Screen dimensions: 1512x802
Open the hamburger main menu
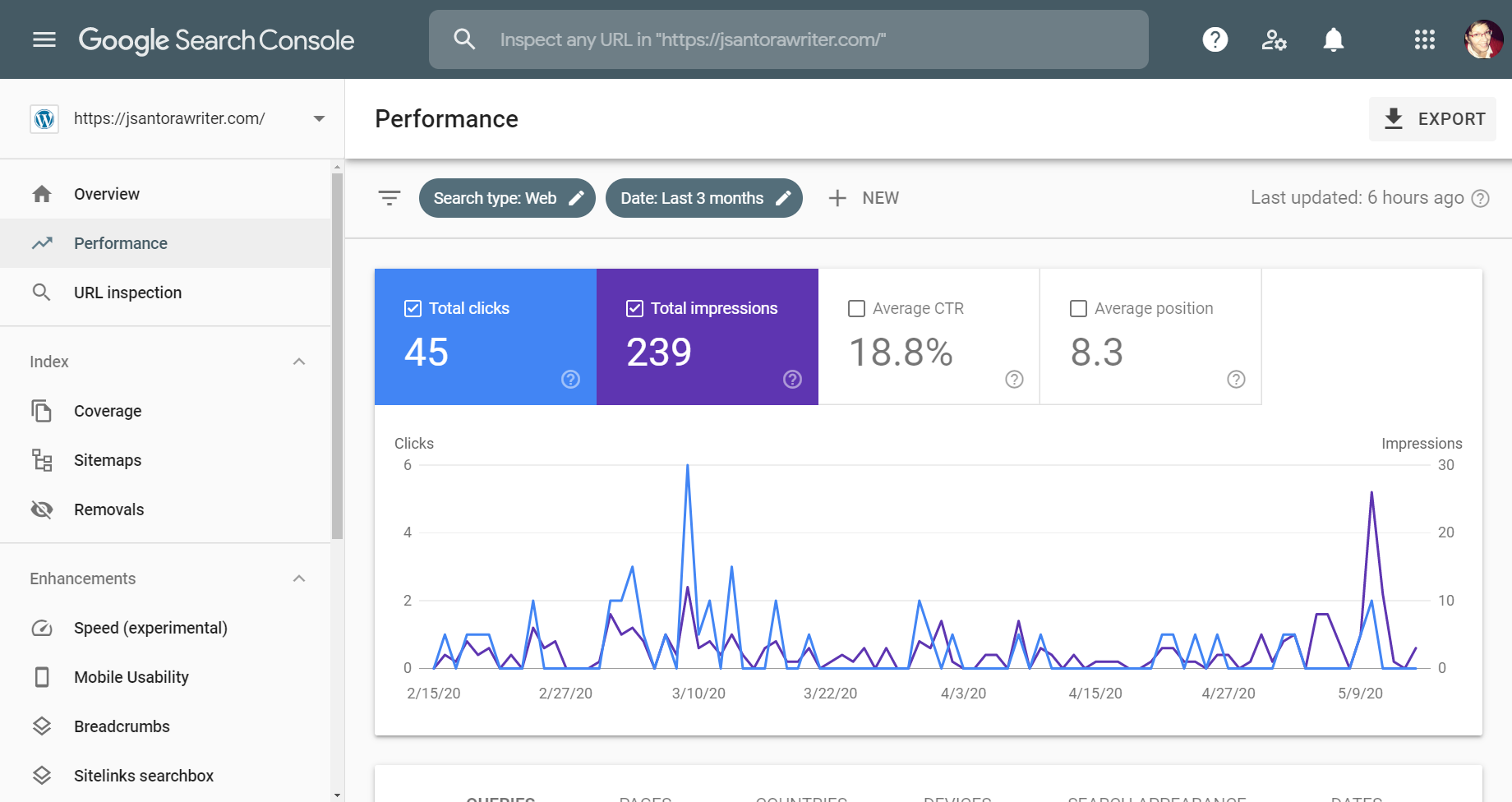click(44, 39)
